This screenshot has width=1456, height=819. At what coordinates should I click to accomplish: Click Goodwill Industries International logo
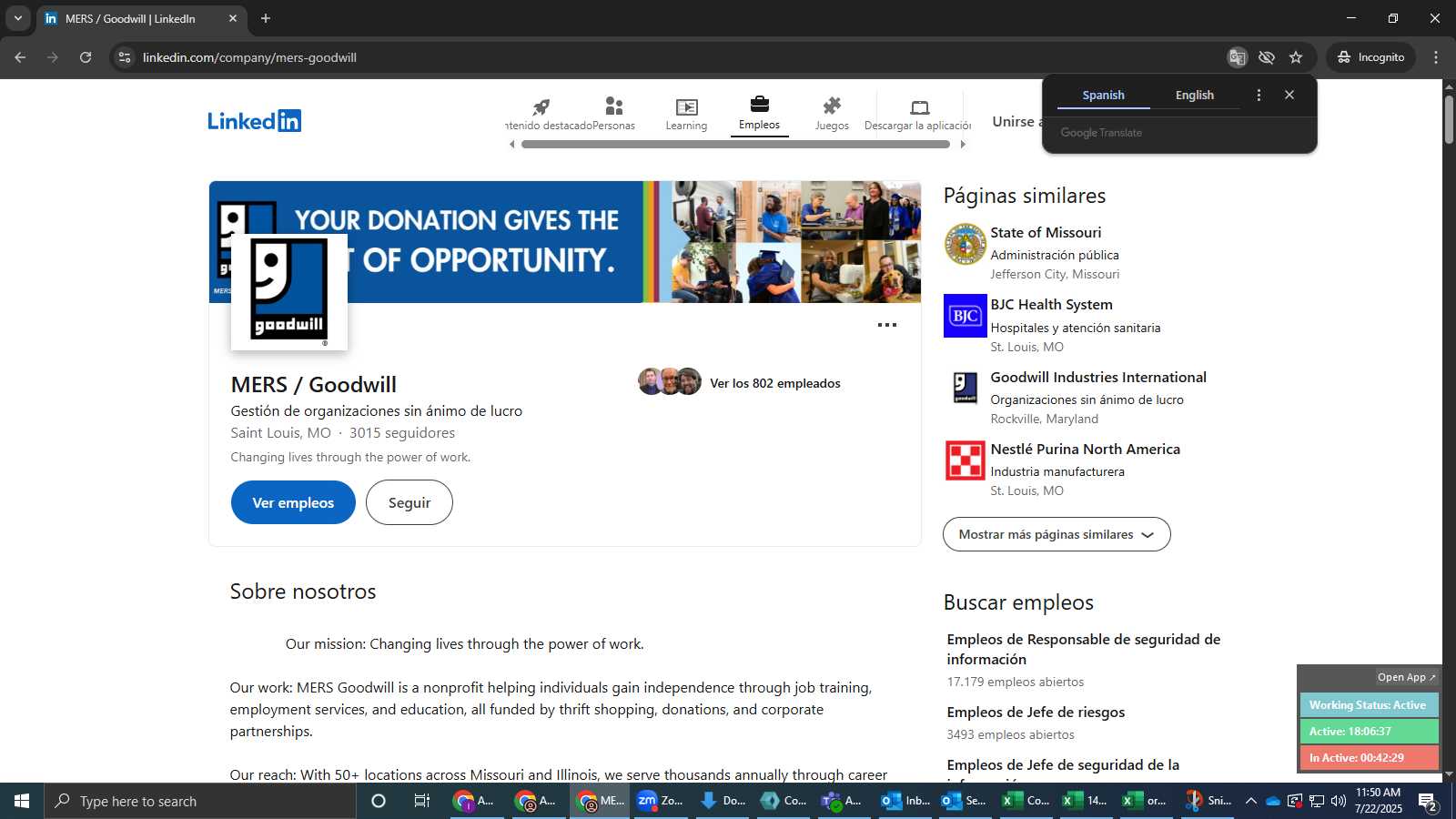[x=966, y=388]
